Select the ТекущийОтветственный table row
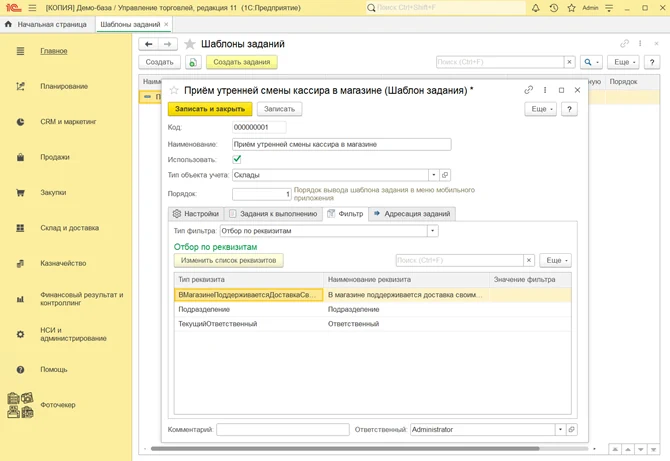670x461 pixels. point(218,324)
